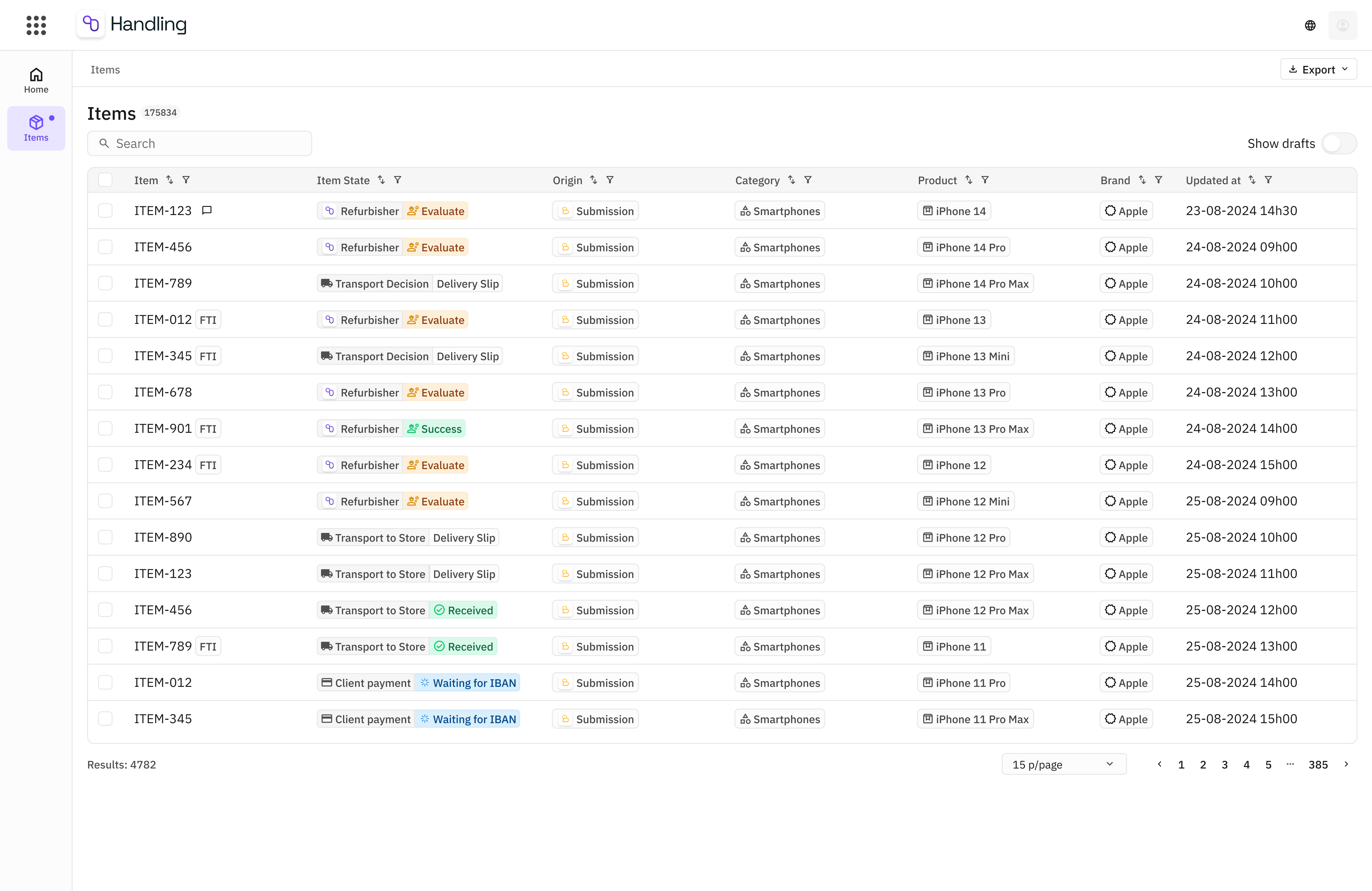Screen dimensions: 1372x891
Task: Click inside the Search field
Action: click(x=199, y=143)
